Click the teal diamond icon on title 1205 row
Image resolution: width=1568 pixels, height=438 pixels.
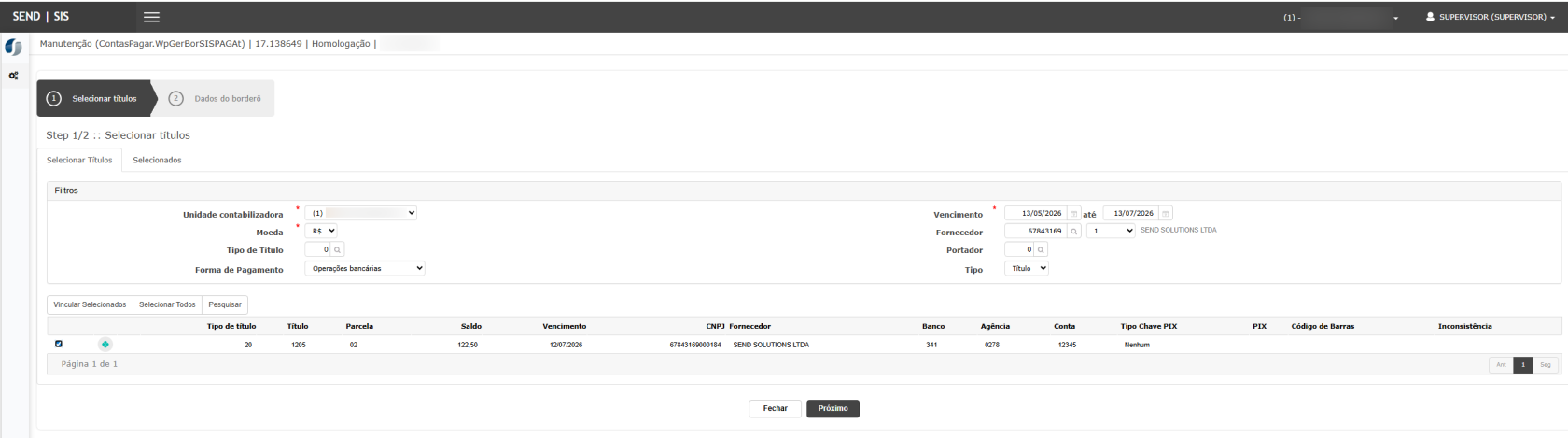tap(105, 345)
